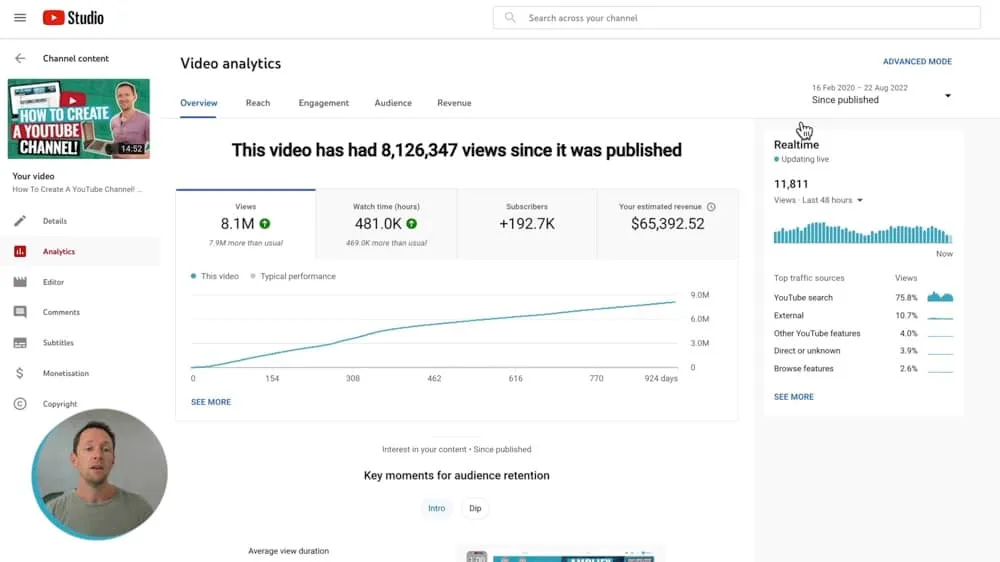Click the YouTube Studio logo

tap(73, 18)
